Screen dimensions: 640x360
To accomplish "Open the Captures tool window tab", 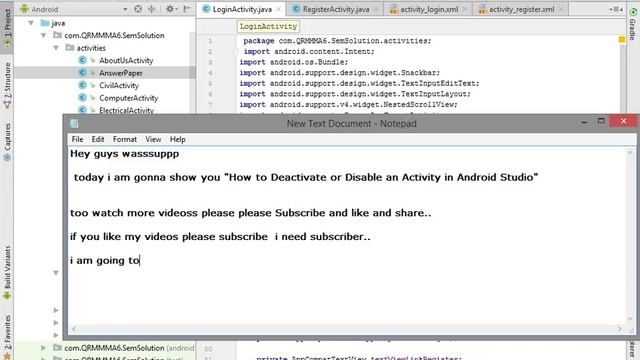I will [7, 142].
